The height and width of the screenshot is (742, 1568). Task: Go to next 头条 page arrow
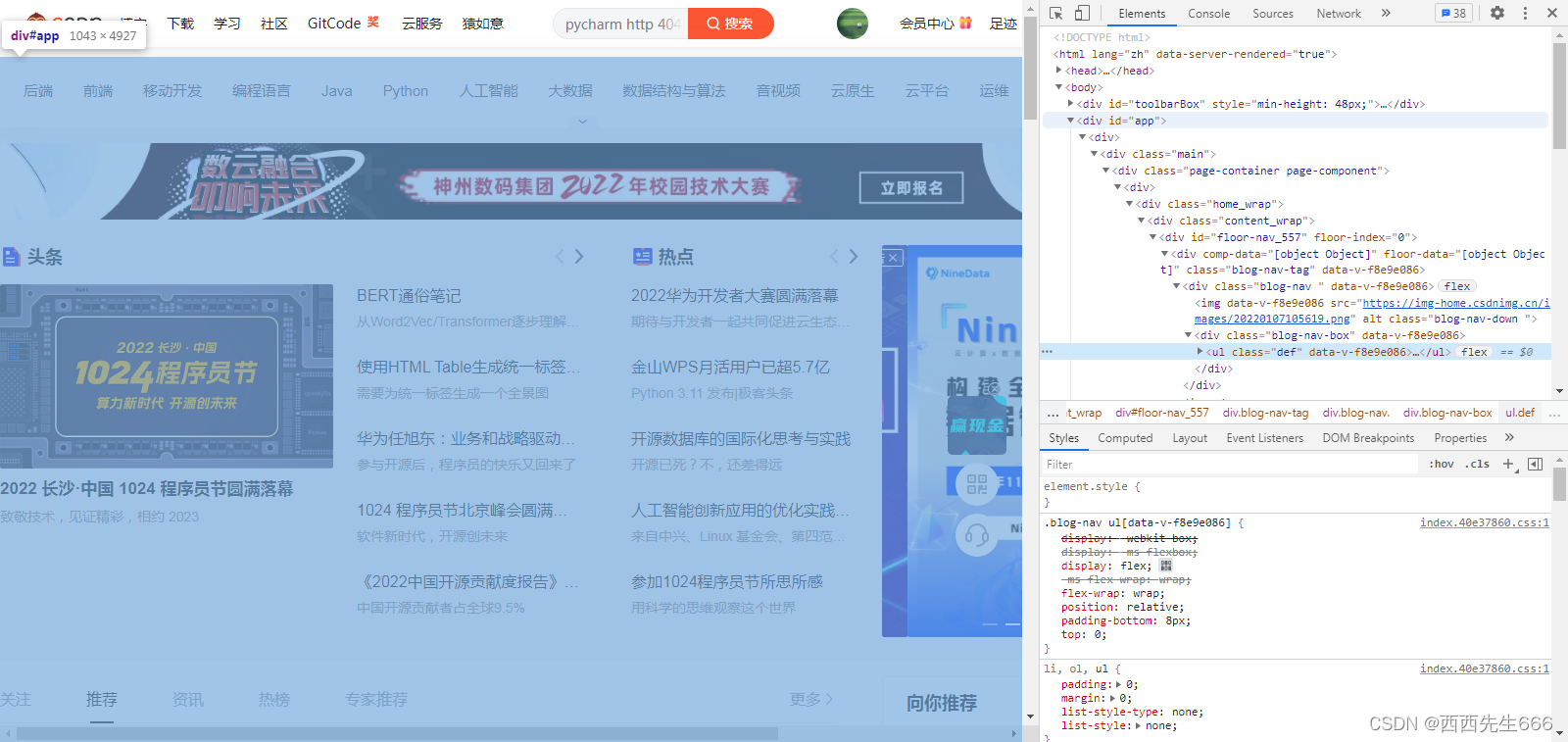click(x=579, y=257)
